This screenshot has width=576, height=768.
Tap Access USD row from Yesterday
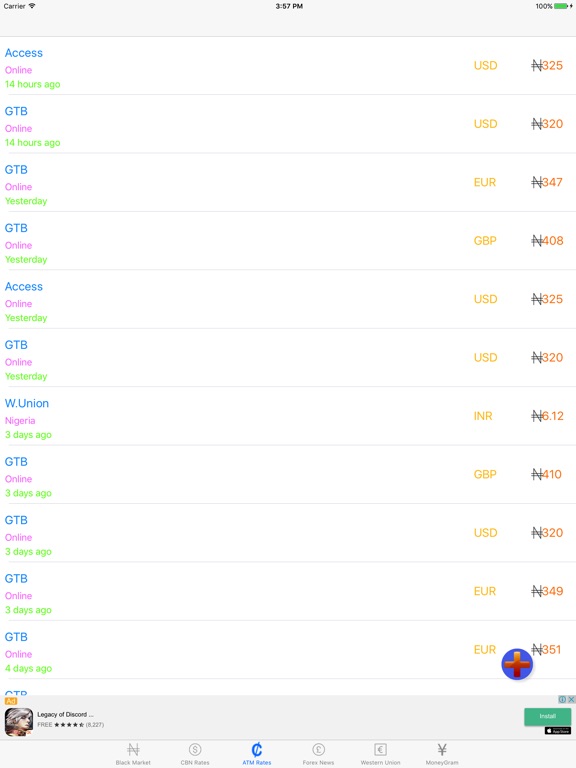click(x=288, y=299)
